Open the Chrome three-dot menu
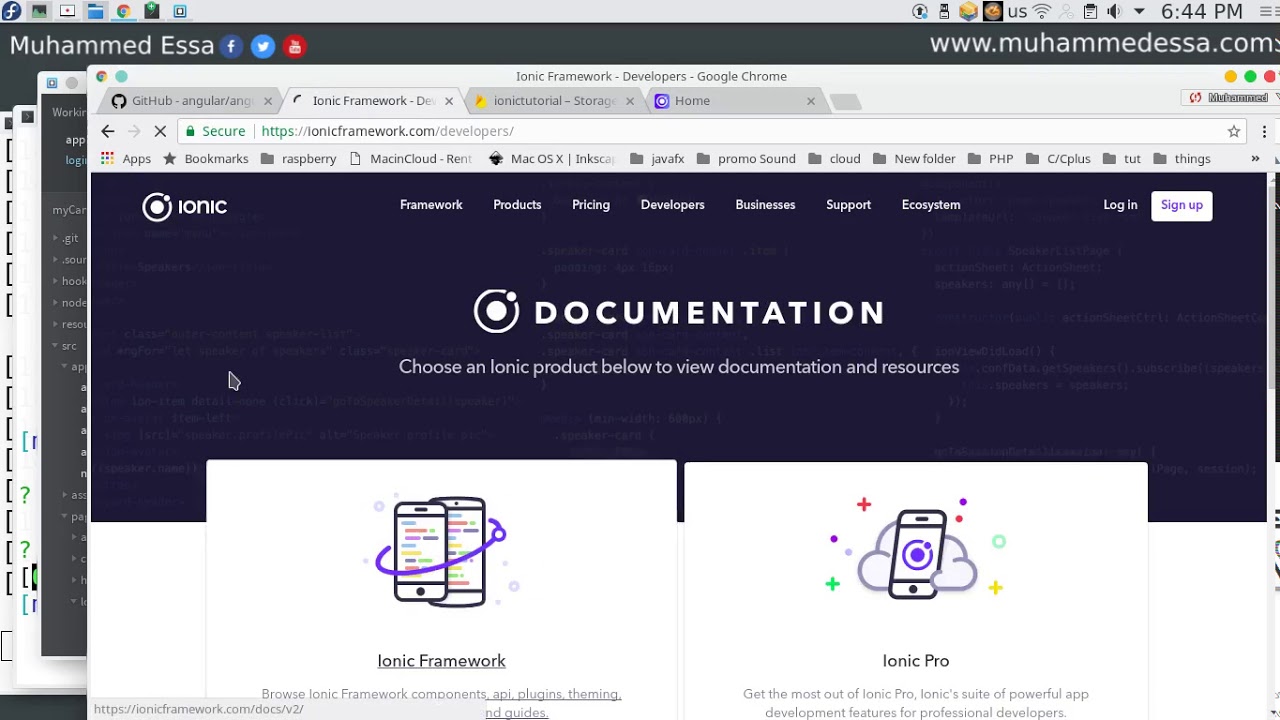 [x=1264, y=131]
